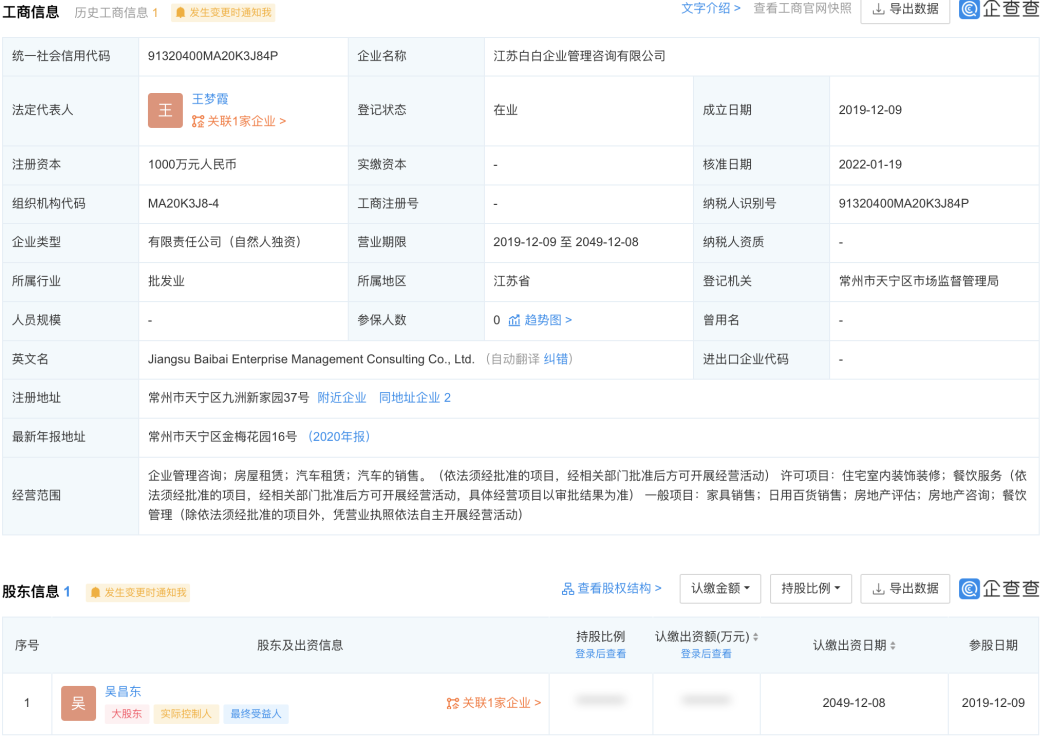
Task: Click 发生变更时通知我 in 股东信息 header
Action: tap(138, 593)
